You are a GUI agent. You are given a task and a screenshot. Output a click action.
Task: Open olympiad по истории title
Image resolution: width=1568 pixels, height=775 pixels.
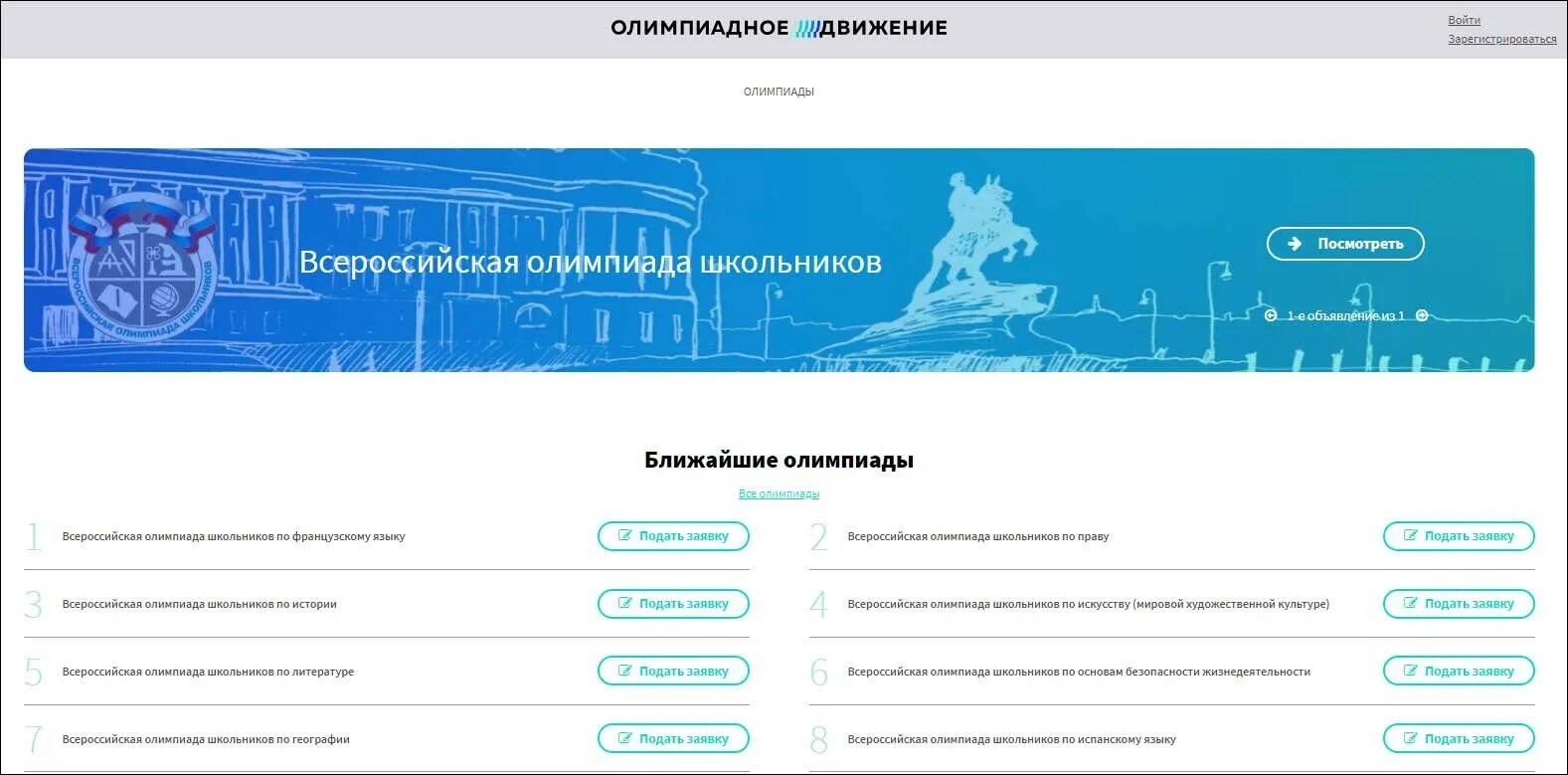click(199, 604)
